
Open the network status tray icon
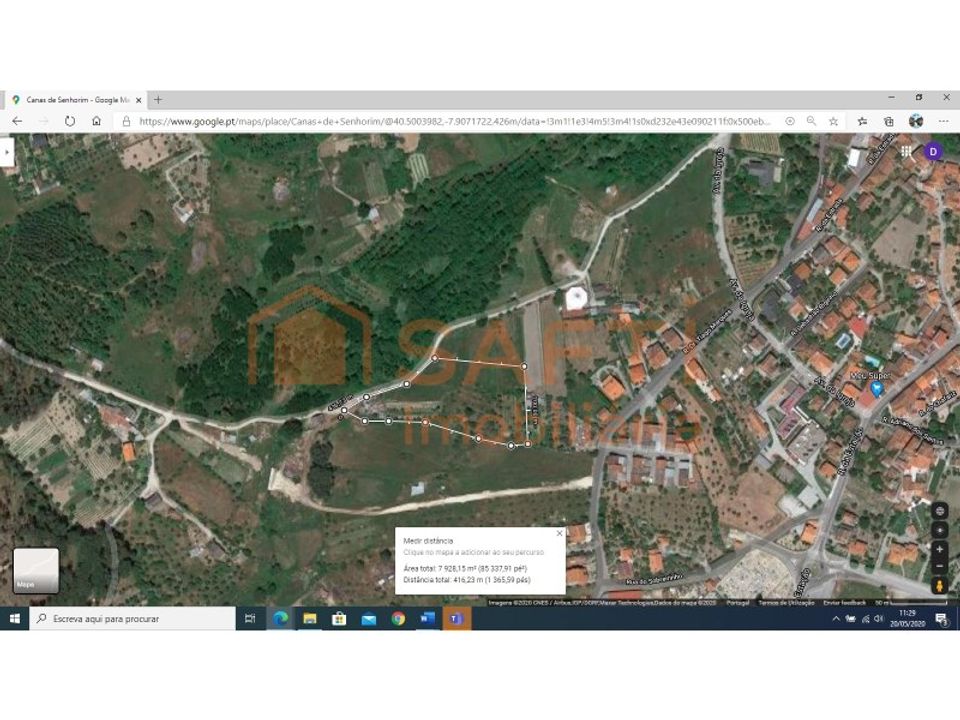tap(865, 618)
